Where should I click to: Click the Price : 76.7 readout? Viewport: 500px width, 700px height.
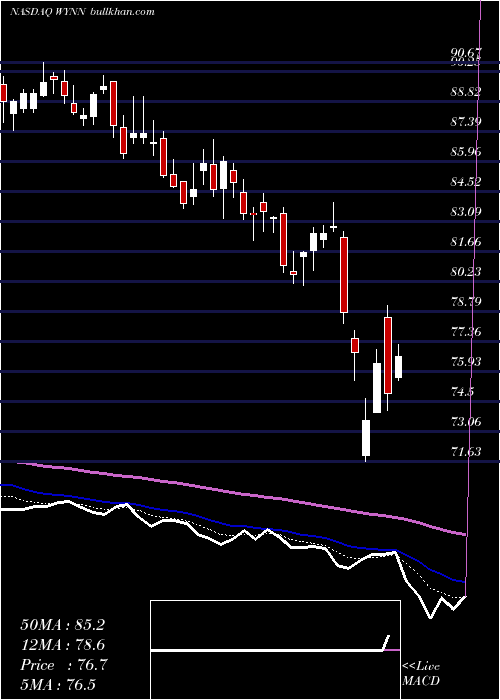(x=63, y=665)
